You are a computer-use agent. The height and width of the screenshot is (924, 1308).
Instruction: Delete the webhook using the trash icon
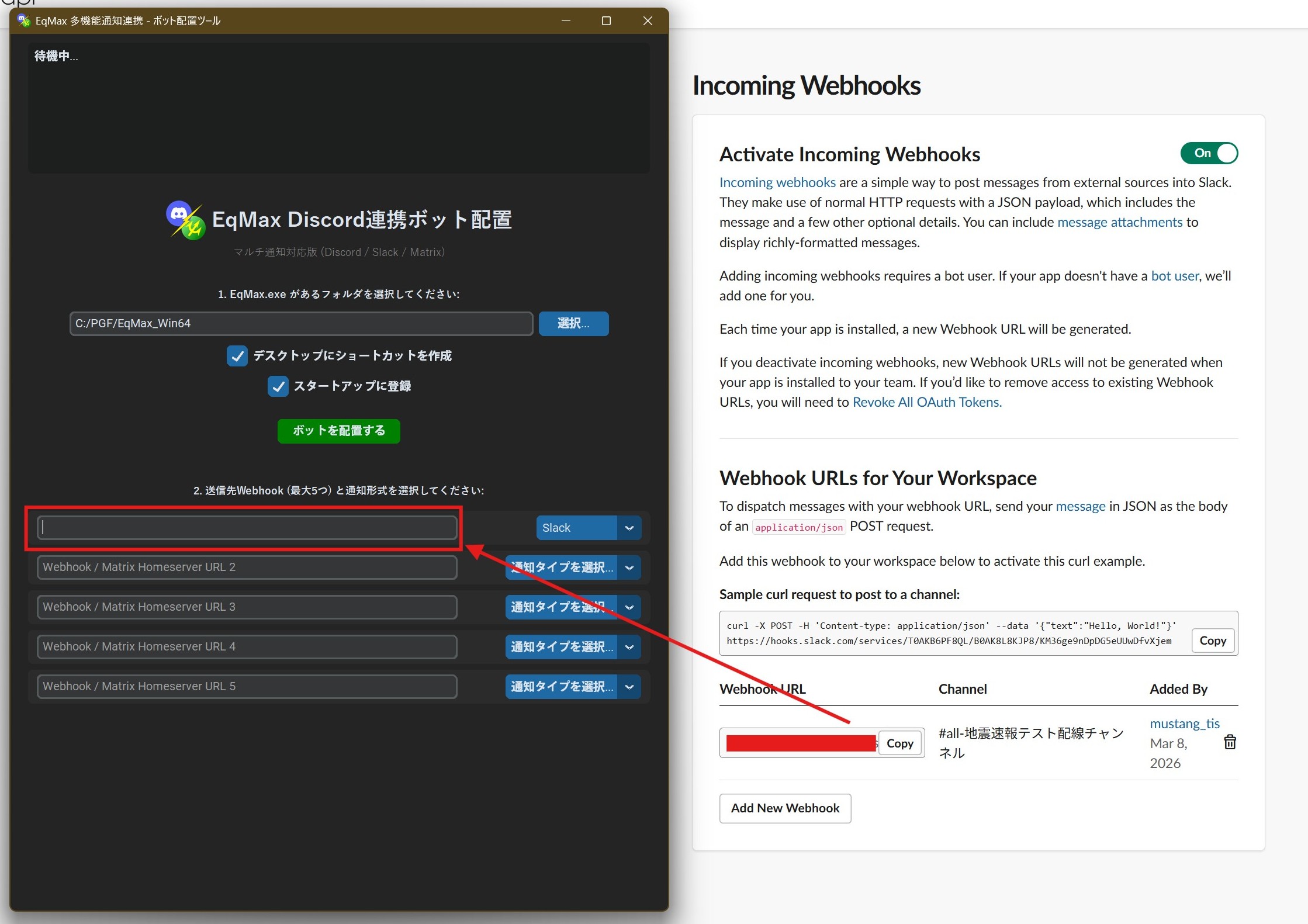coord(1230,742)
